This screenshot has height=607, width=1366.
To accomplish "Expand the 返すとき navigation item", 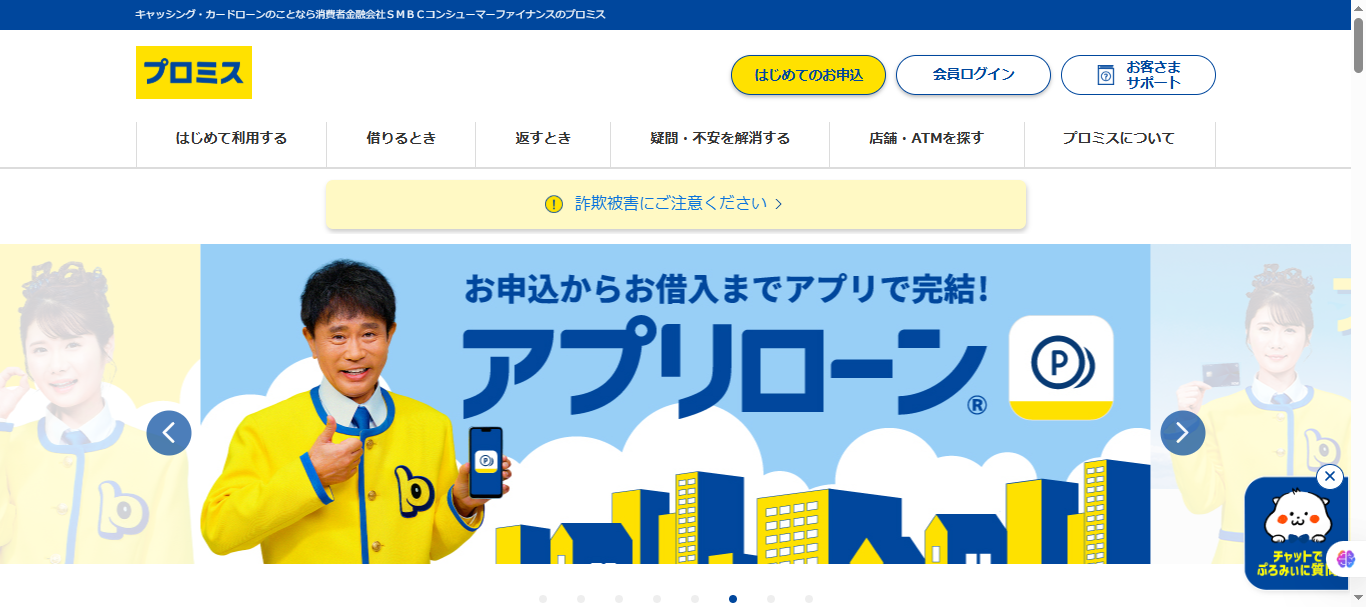I will (543, 139).
